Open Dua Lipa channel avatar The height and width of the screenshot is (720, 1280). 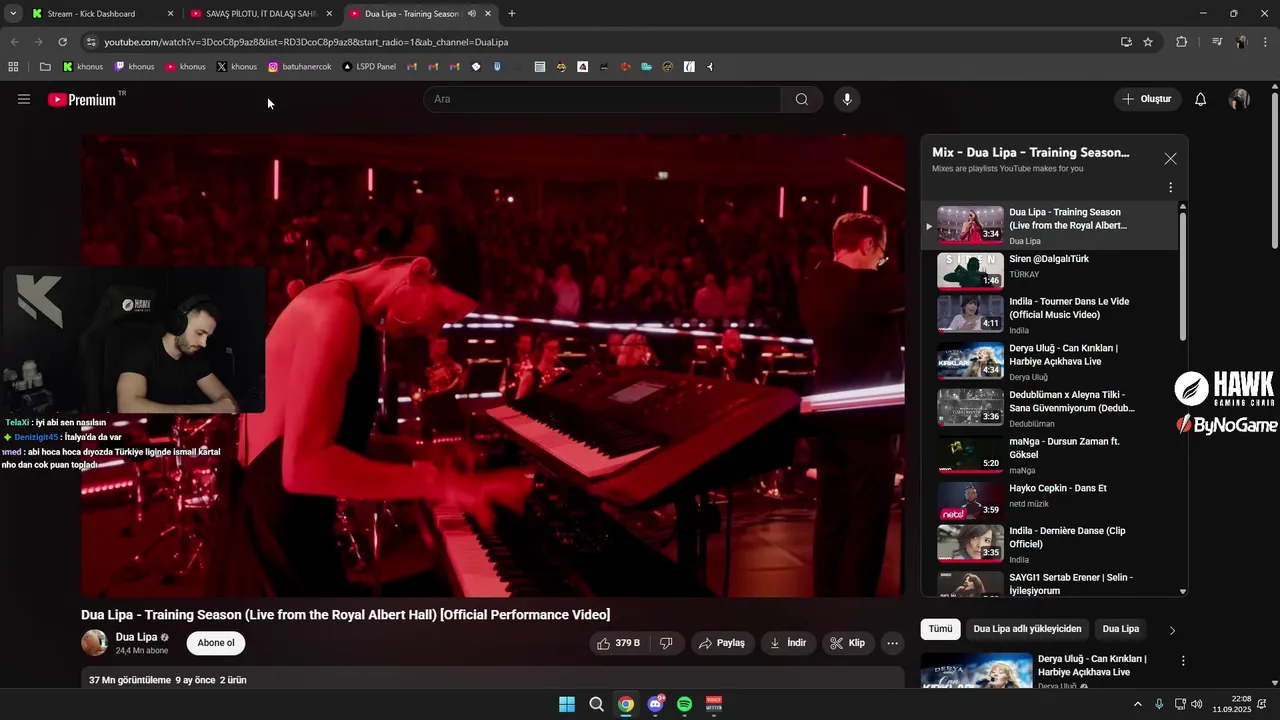point(94,643)
